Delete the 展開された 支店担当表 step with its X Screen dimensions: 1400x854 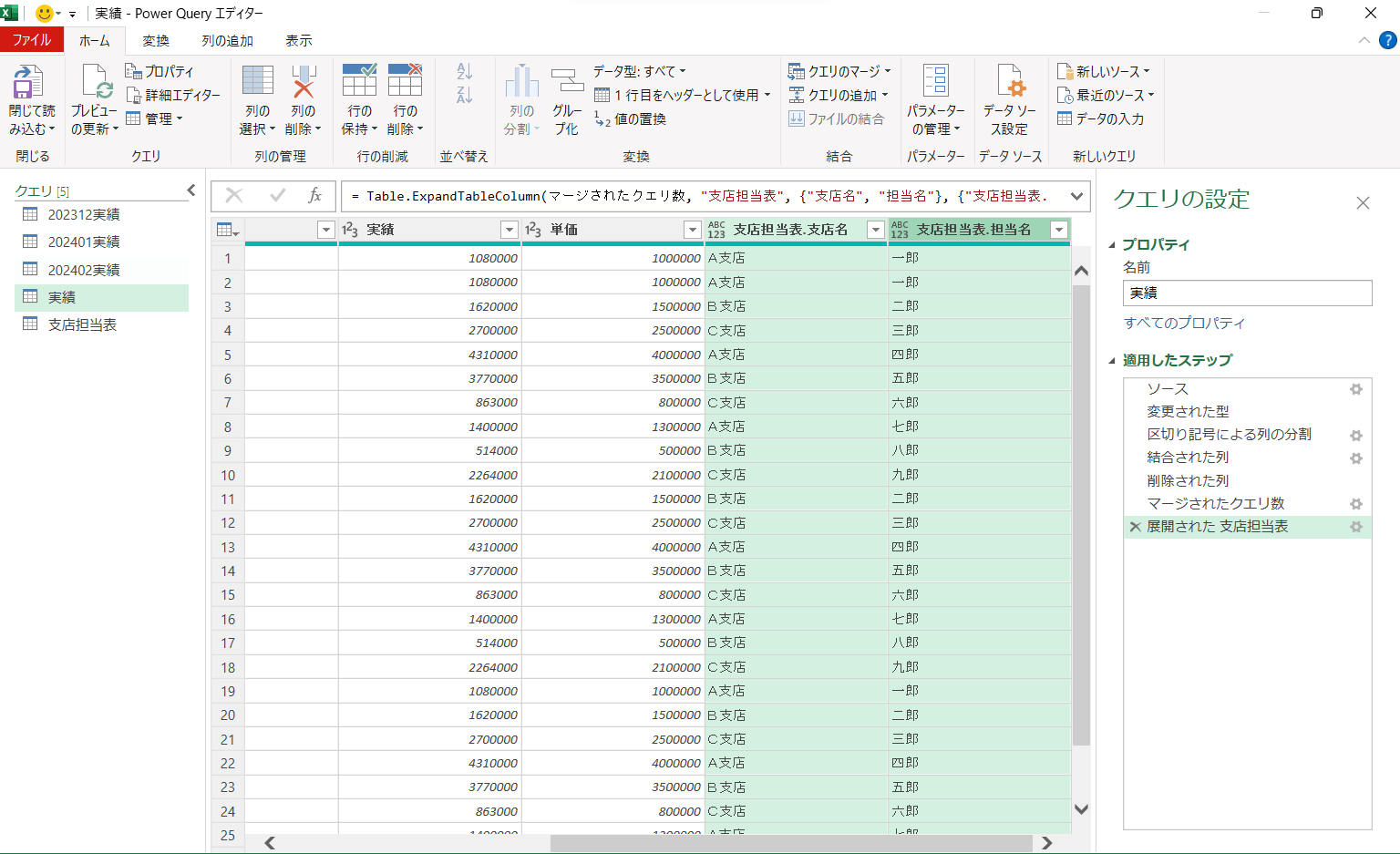(x=1136, y=527)
